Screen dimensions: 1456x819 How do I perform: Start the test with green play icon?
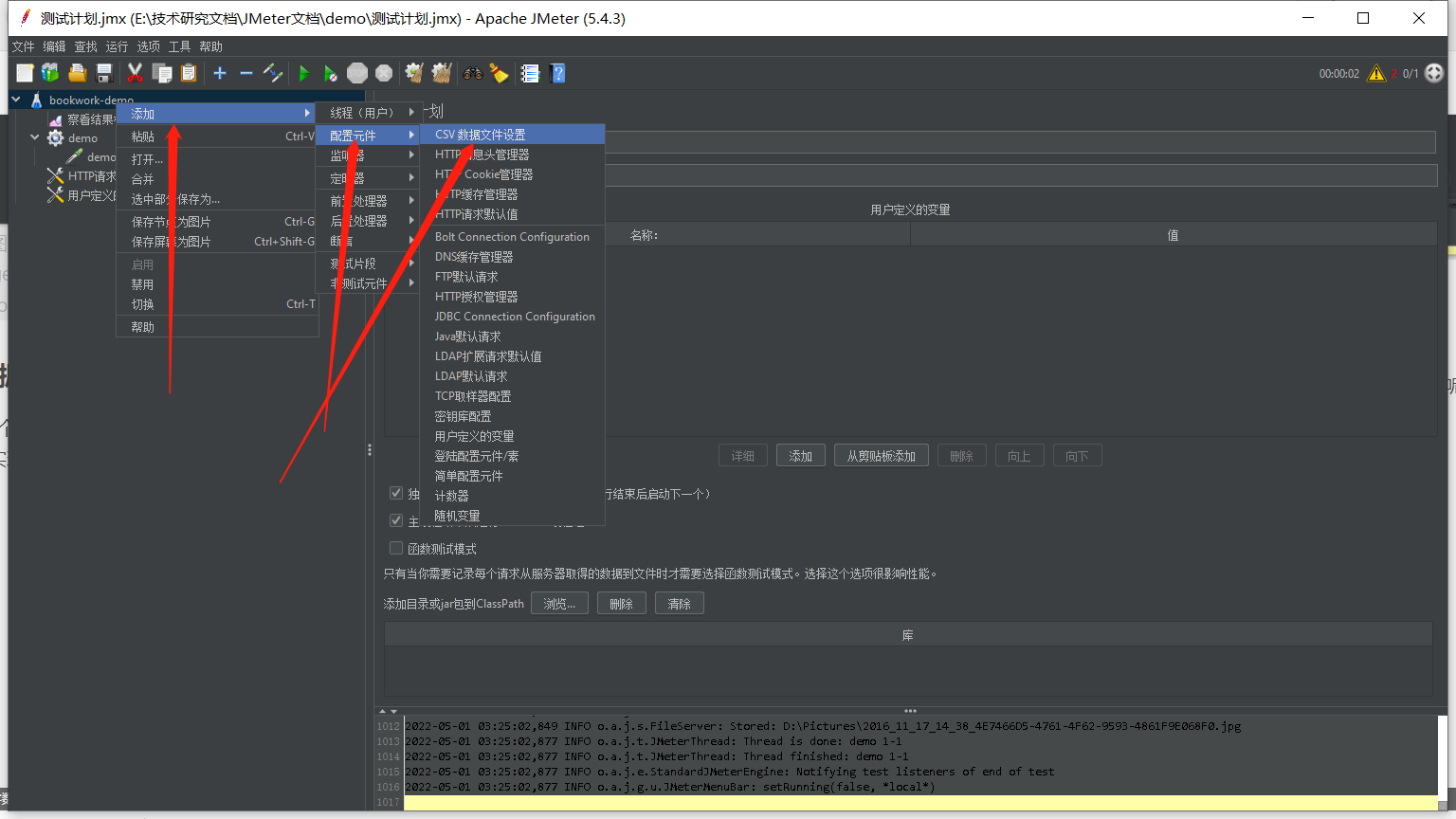[x=304, y=73]
